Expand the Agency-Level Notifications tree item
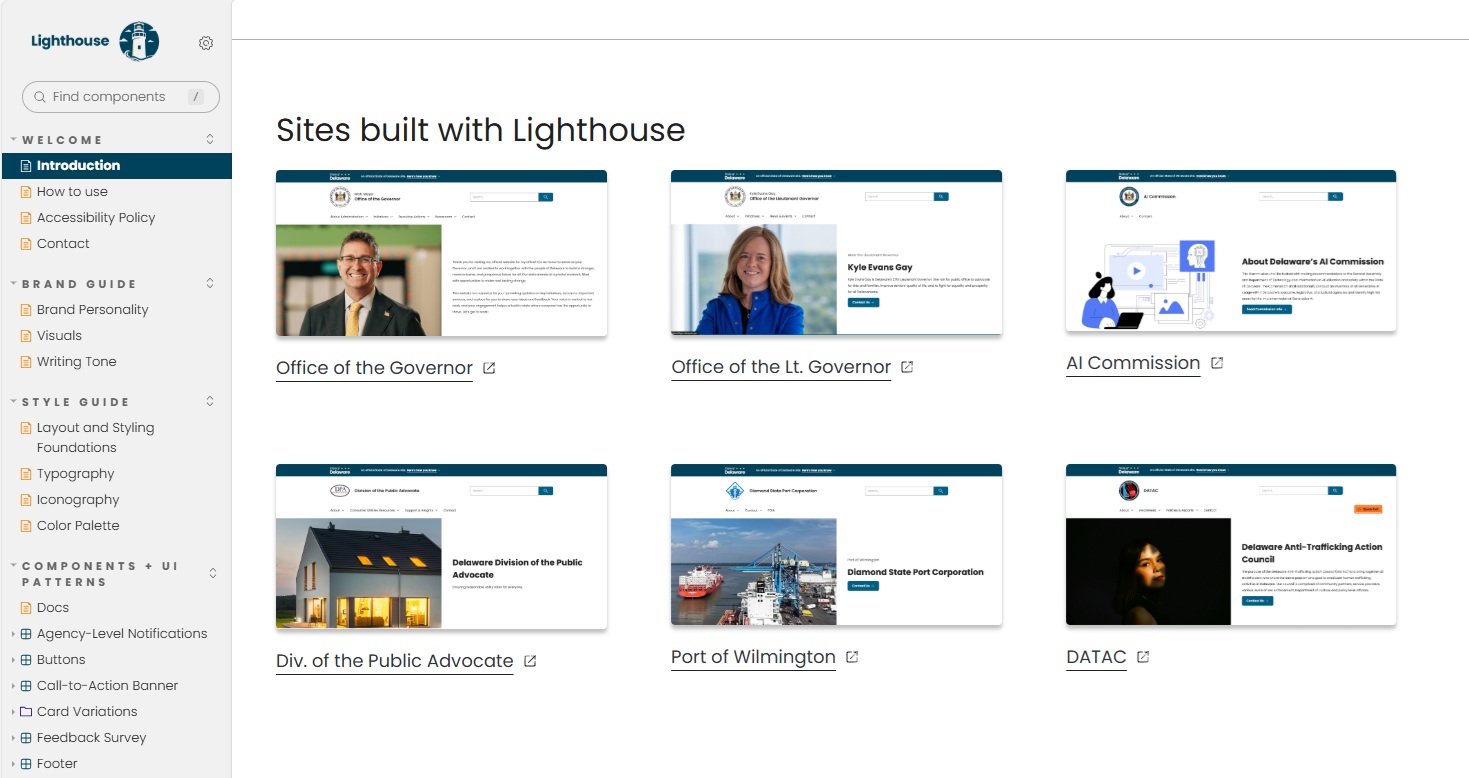The width and height of the screenshot is (1469, 778). [13, 634]
